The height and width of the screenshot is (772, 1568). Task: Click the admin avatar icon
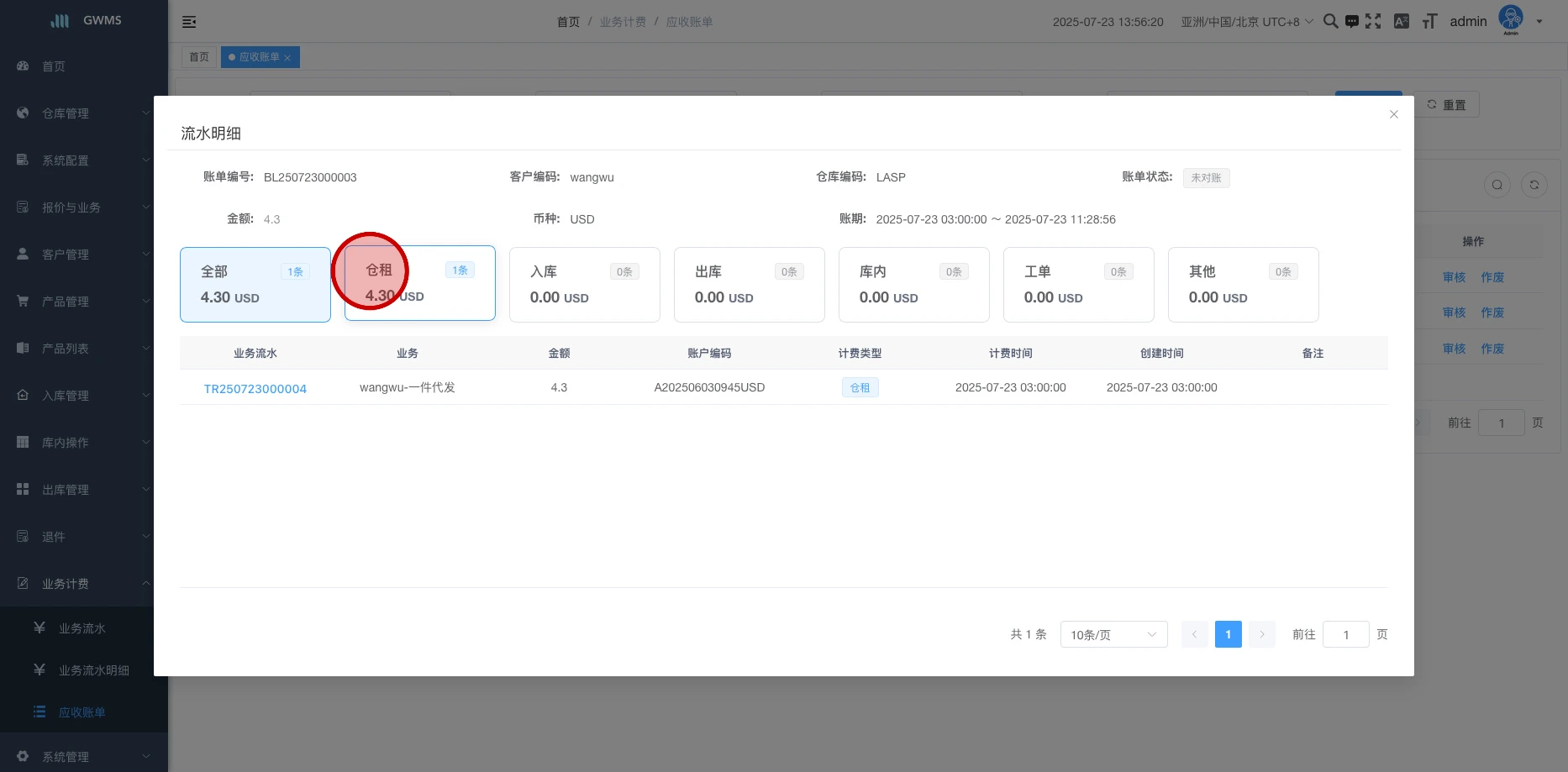[x=1510, y=20]
